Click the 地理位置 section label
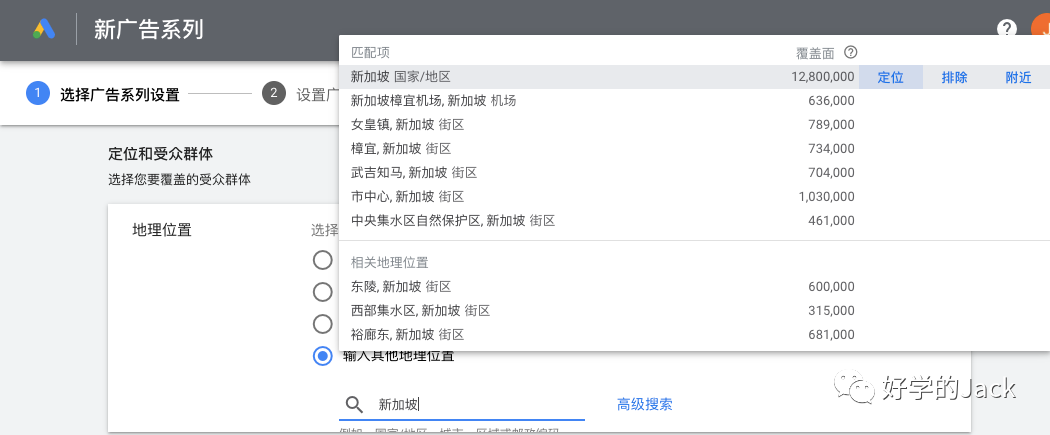 tap(162, 230)
